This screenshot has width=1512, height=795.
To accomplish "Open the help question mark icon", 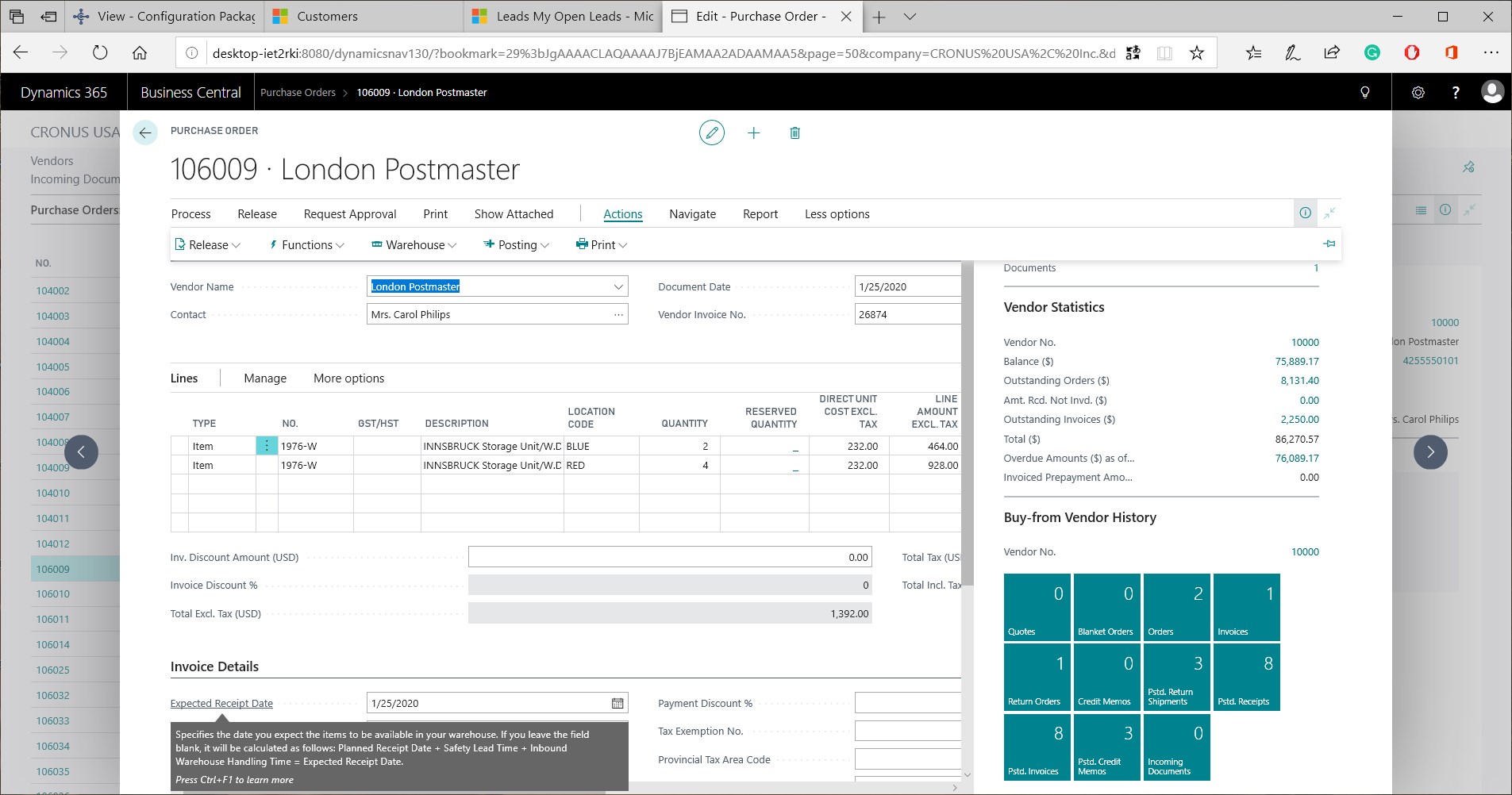I will coord(1456,92).
